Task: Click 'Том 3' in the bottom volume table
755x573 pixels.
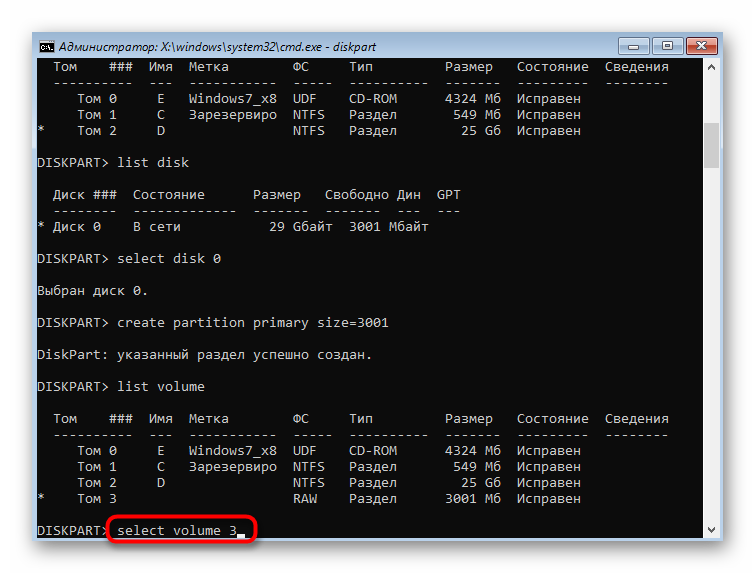Action: 97,498
